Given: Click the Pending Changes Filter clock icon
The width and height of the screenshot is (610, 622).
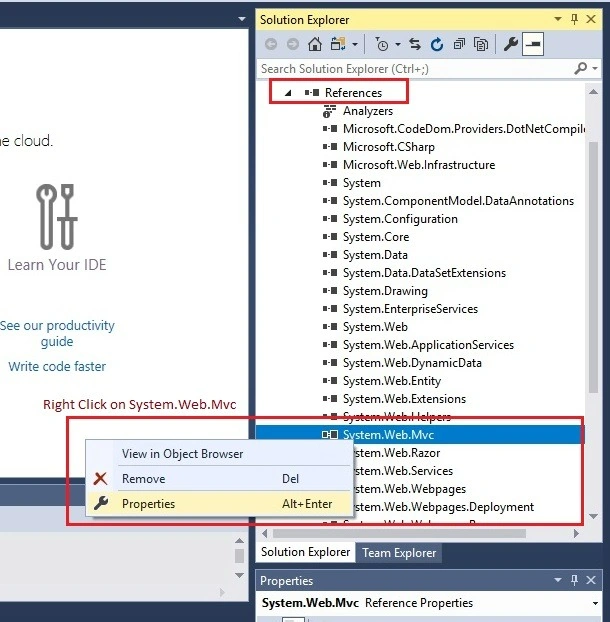Looking at the screenshot, I should [382, 44].
